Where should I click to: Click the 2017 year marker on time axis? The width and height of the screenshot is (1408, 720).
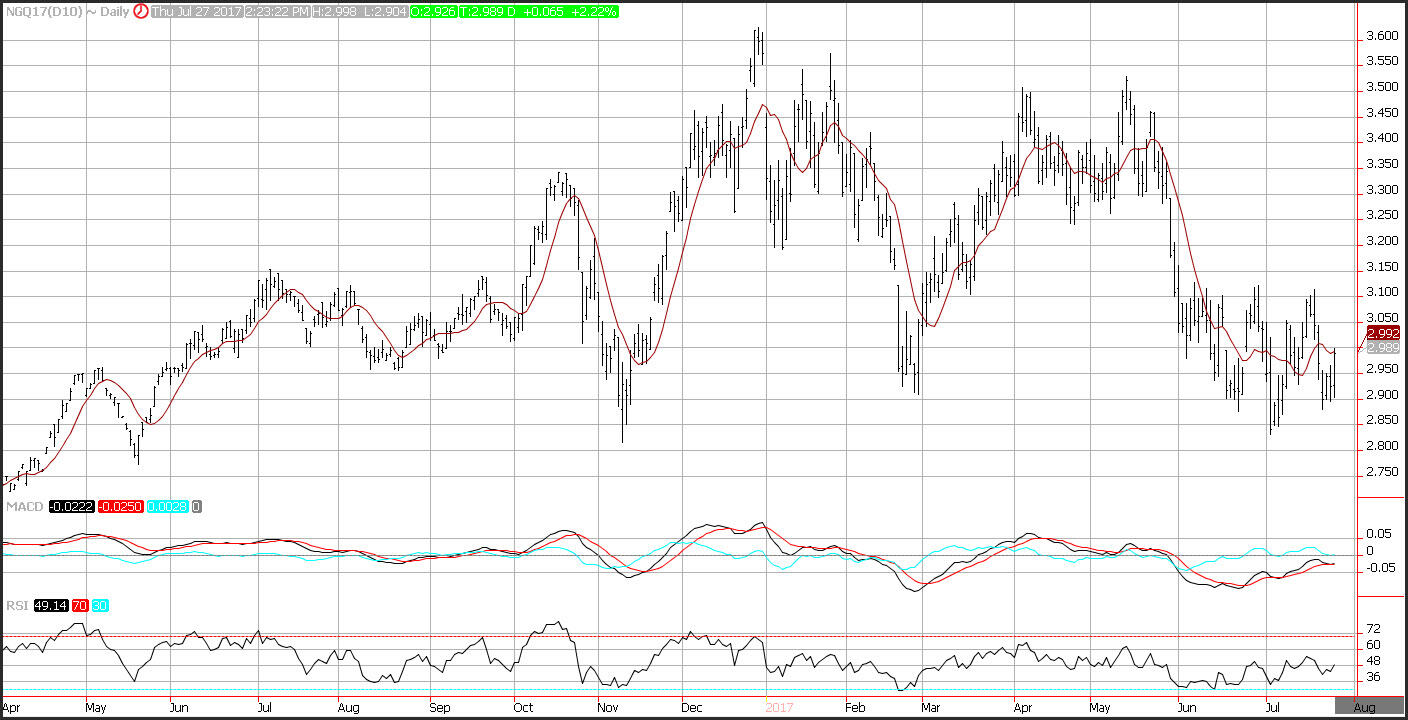click(x=780, y=707)
